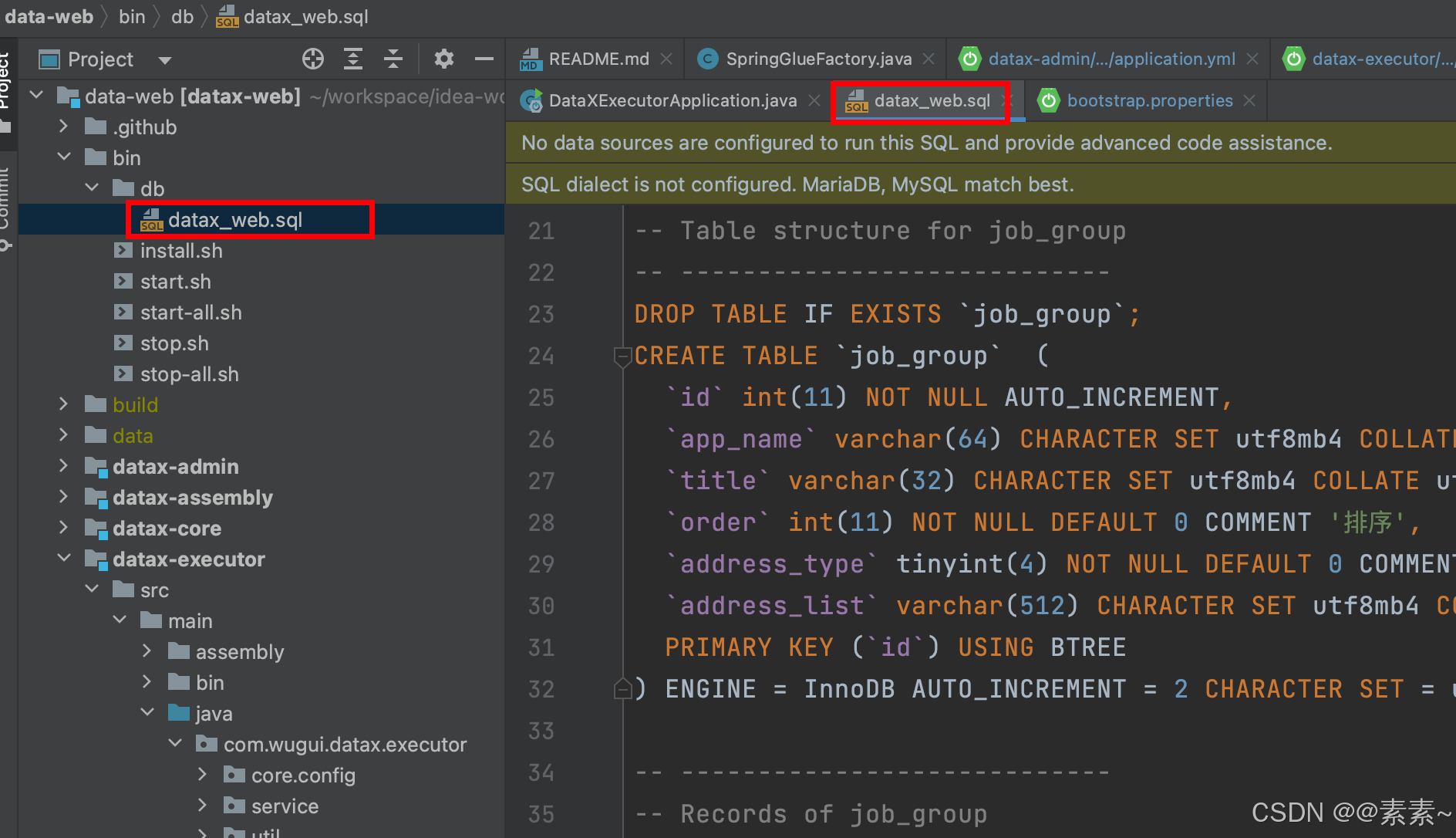This screenshot has width=1456, height=838.
Task: Click the no data sources notification banner
Action: pyautogui.click(x=980, y=143)
